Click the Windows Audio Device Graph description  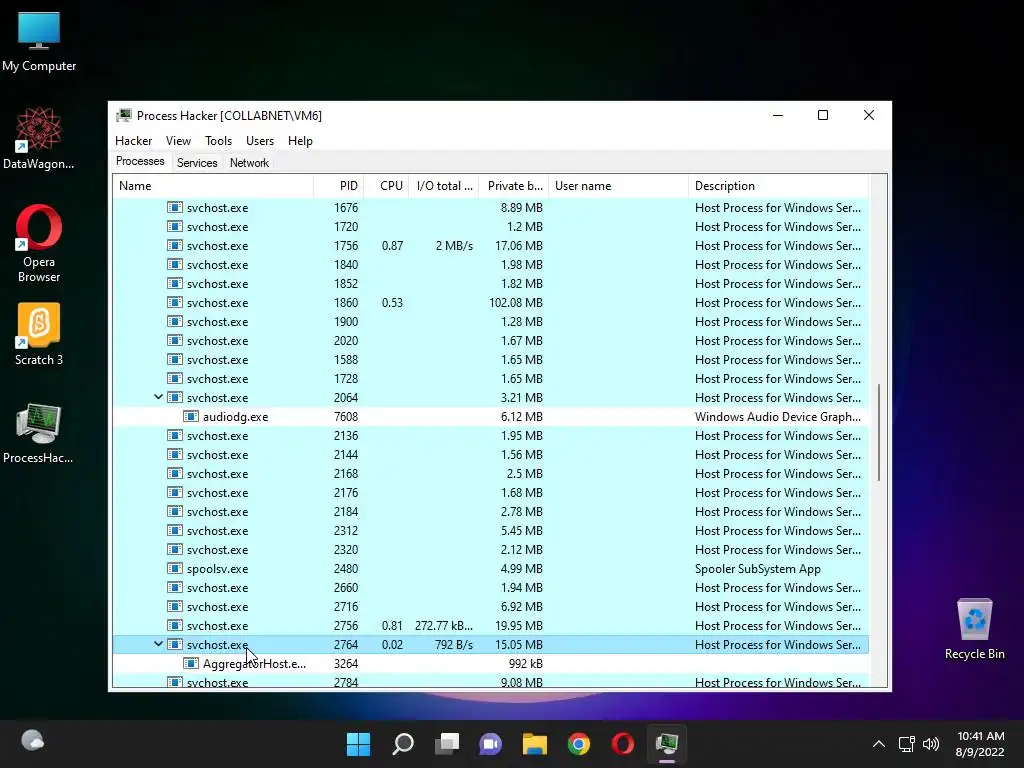tap(778, 417)
